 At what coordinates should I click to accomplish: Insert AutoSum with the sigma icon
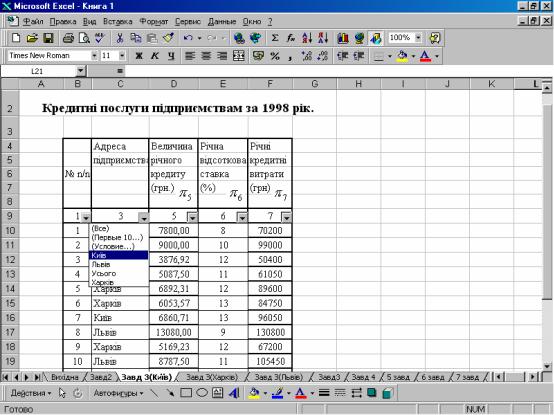[275, 38]
